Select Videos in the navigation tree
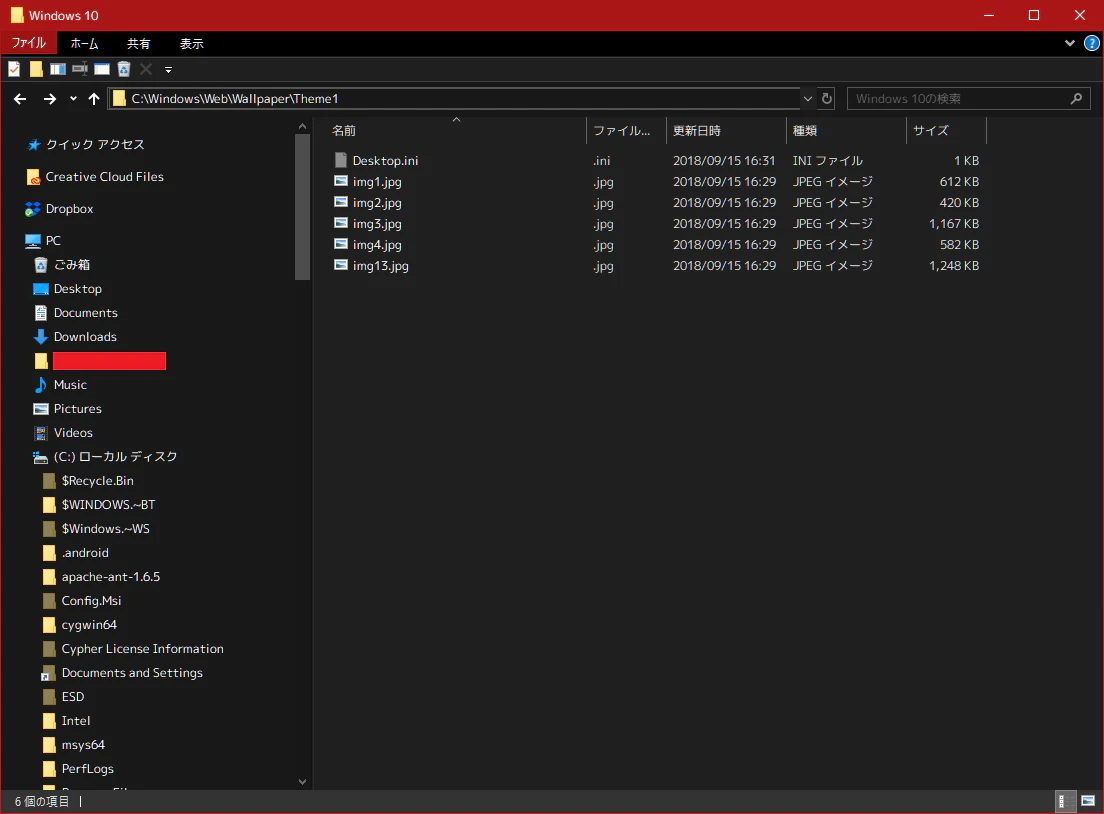 click(x=73, y=433)
